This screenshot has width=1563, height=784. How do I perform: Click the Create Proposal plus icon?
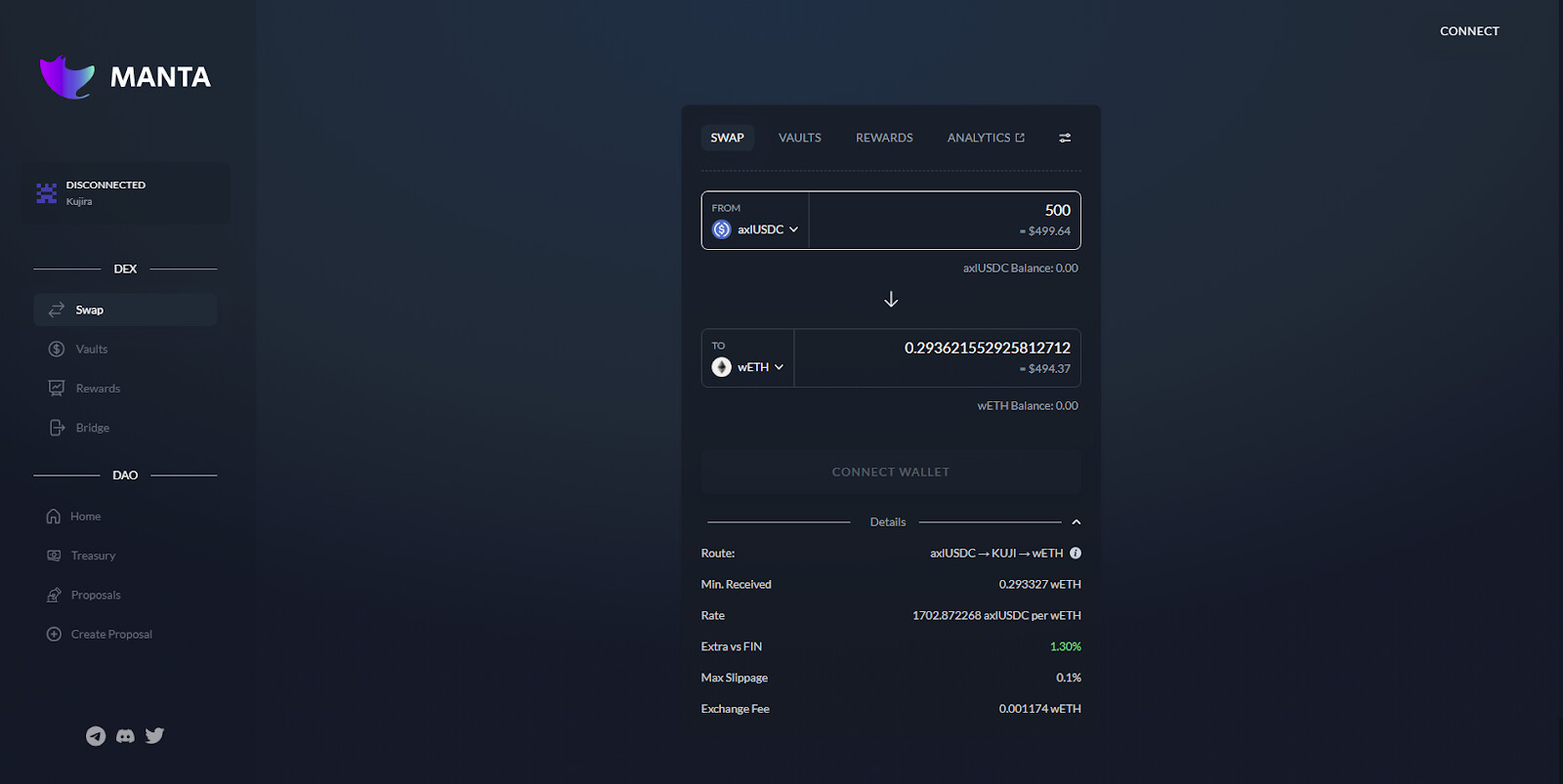[54, 634]
